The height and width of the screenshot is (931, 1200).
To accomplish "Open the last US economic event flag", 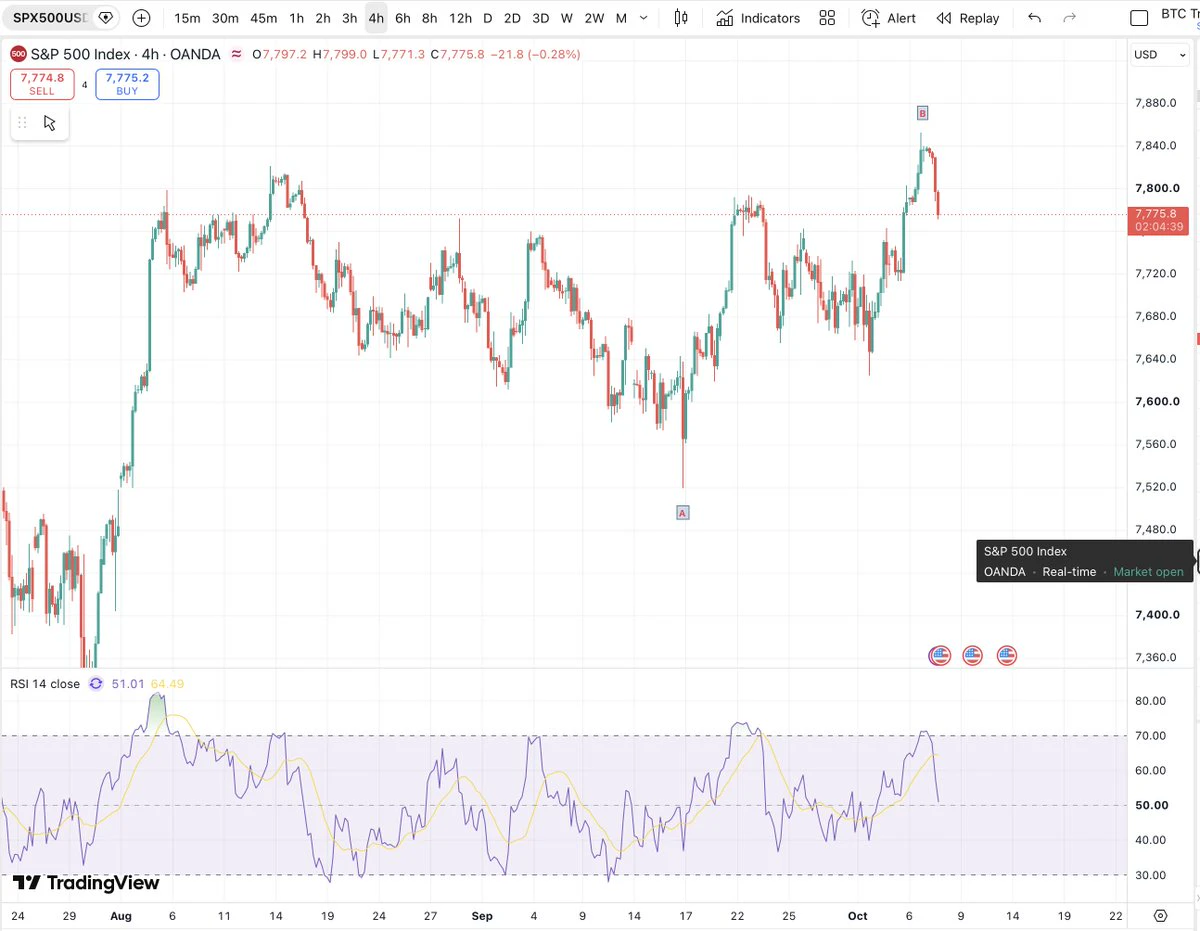I will (1007, 656).
